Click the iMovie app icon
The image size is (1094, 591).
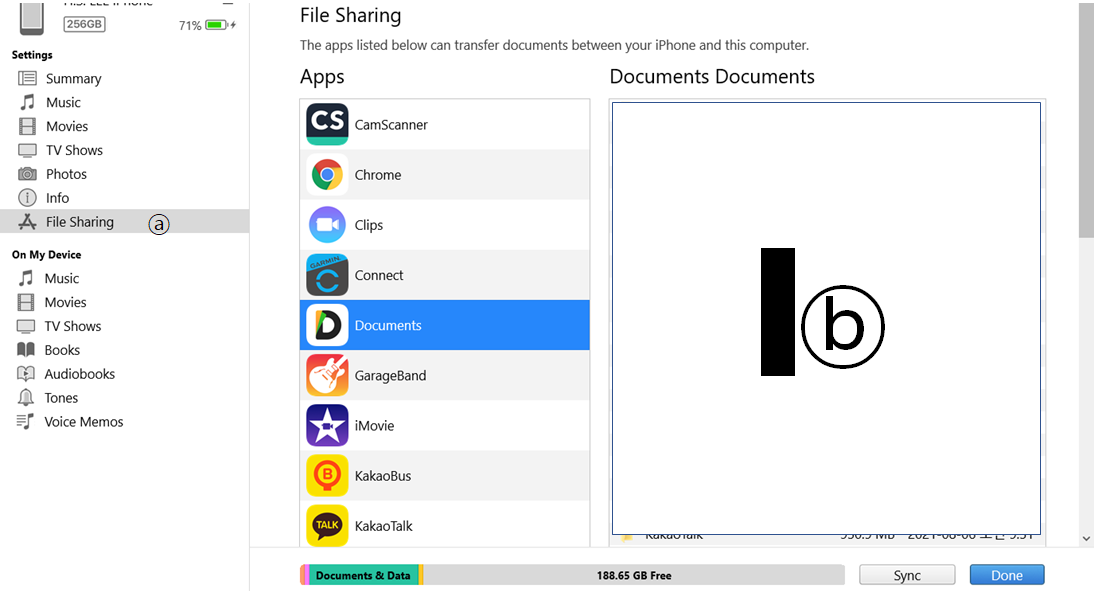[327, 426]
